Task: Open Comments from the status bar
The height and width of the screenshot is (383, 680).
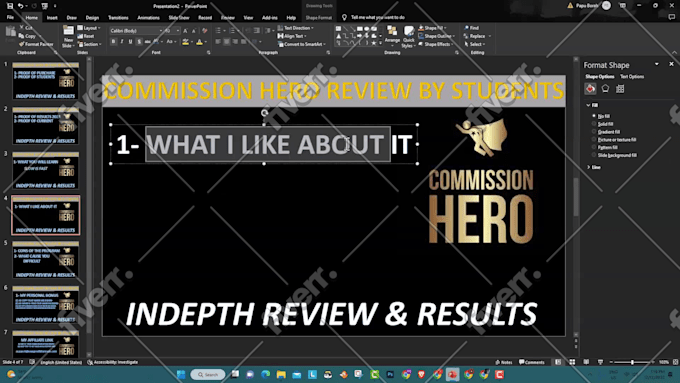Action: click(532, 362)
